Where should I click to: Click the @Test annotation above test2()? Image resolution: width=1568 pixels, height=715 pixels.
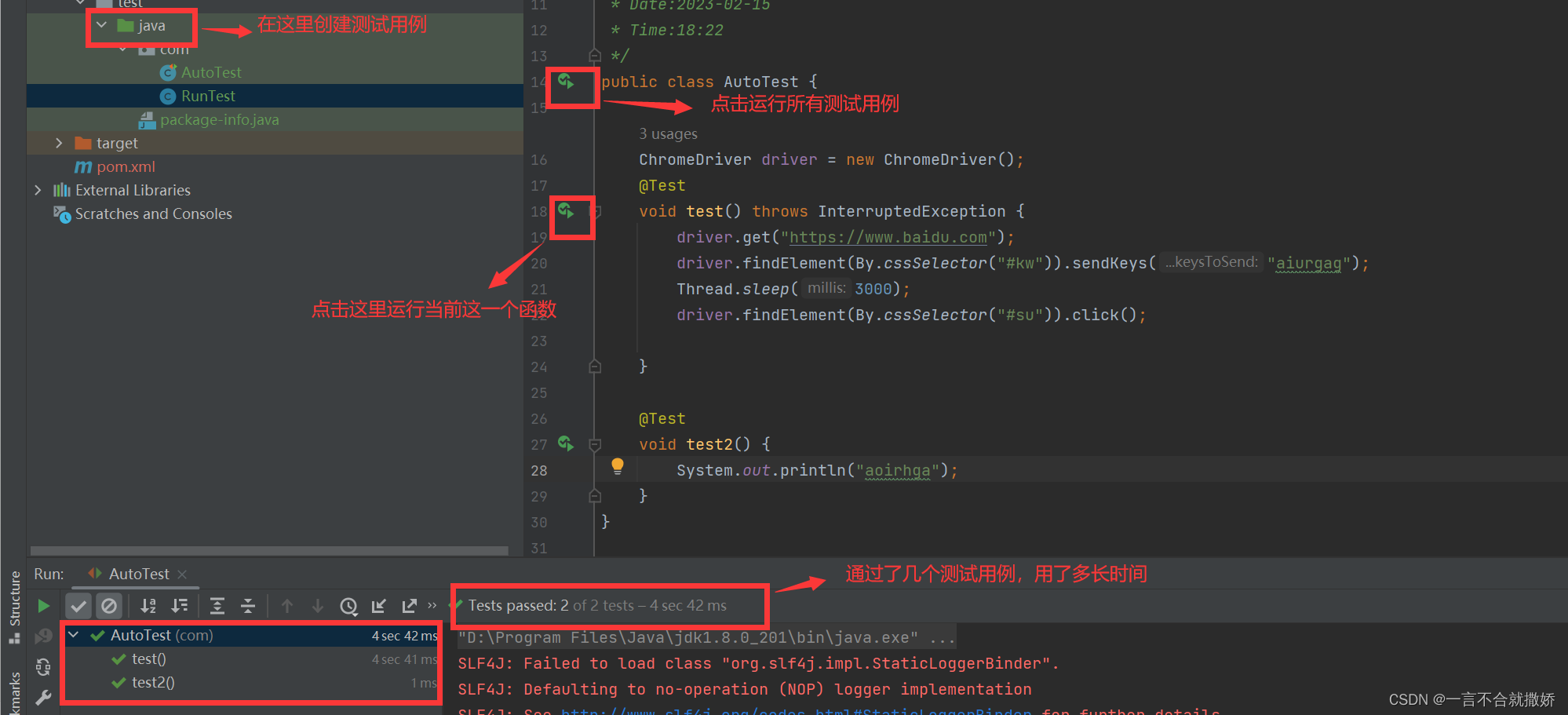pyautogui.click(x=662, y=418)
